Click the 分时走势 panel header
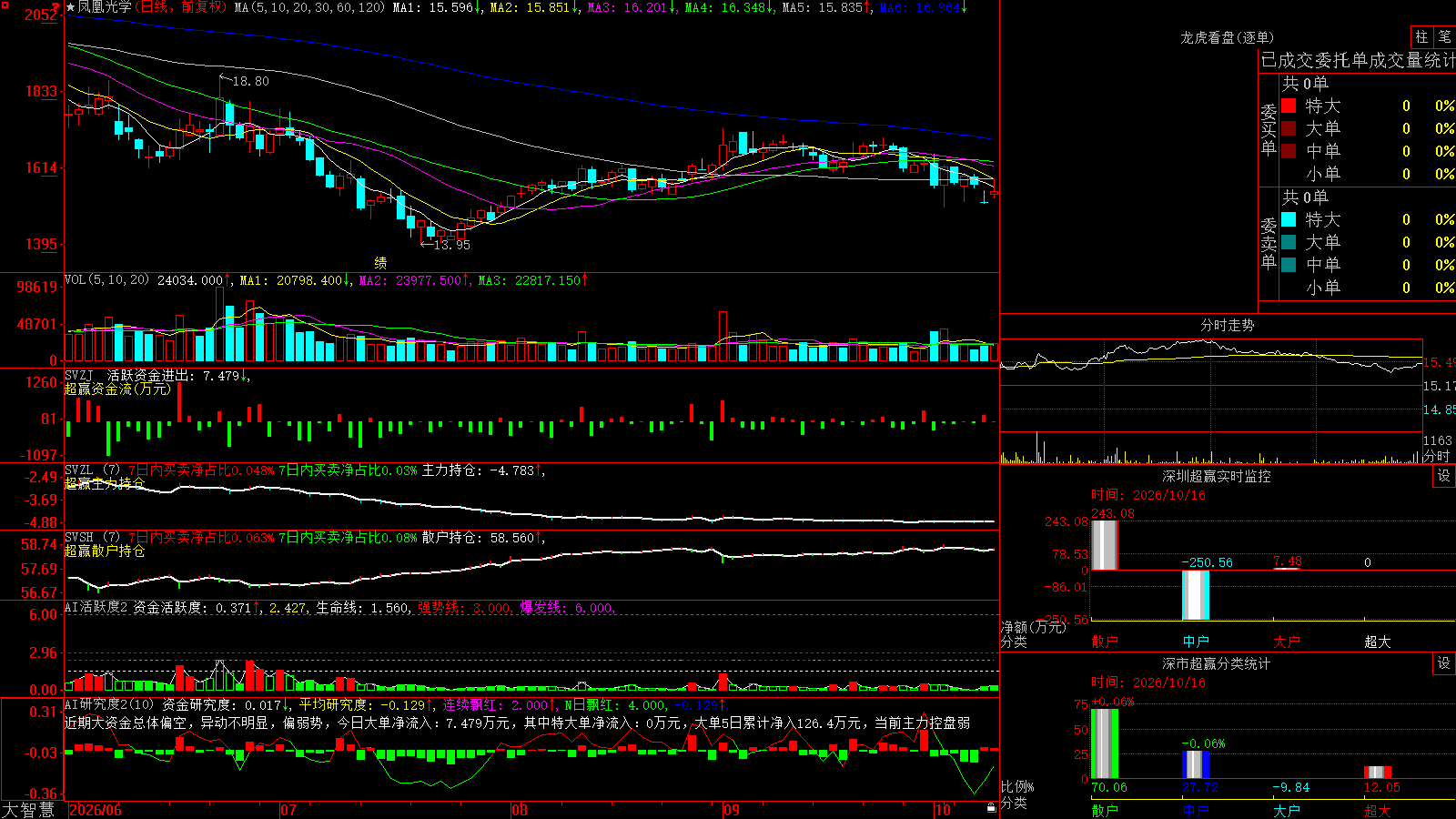 point(1228,325)
